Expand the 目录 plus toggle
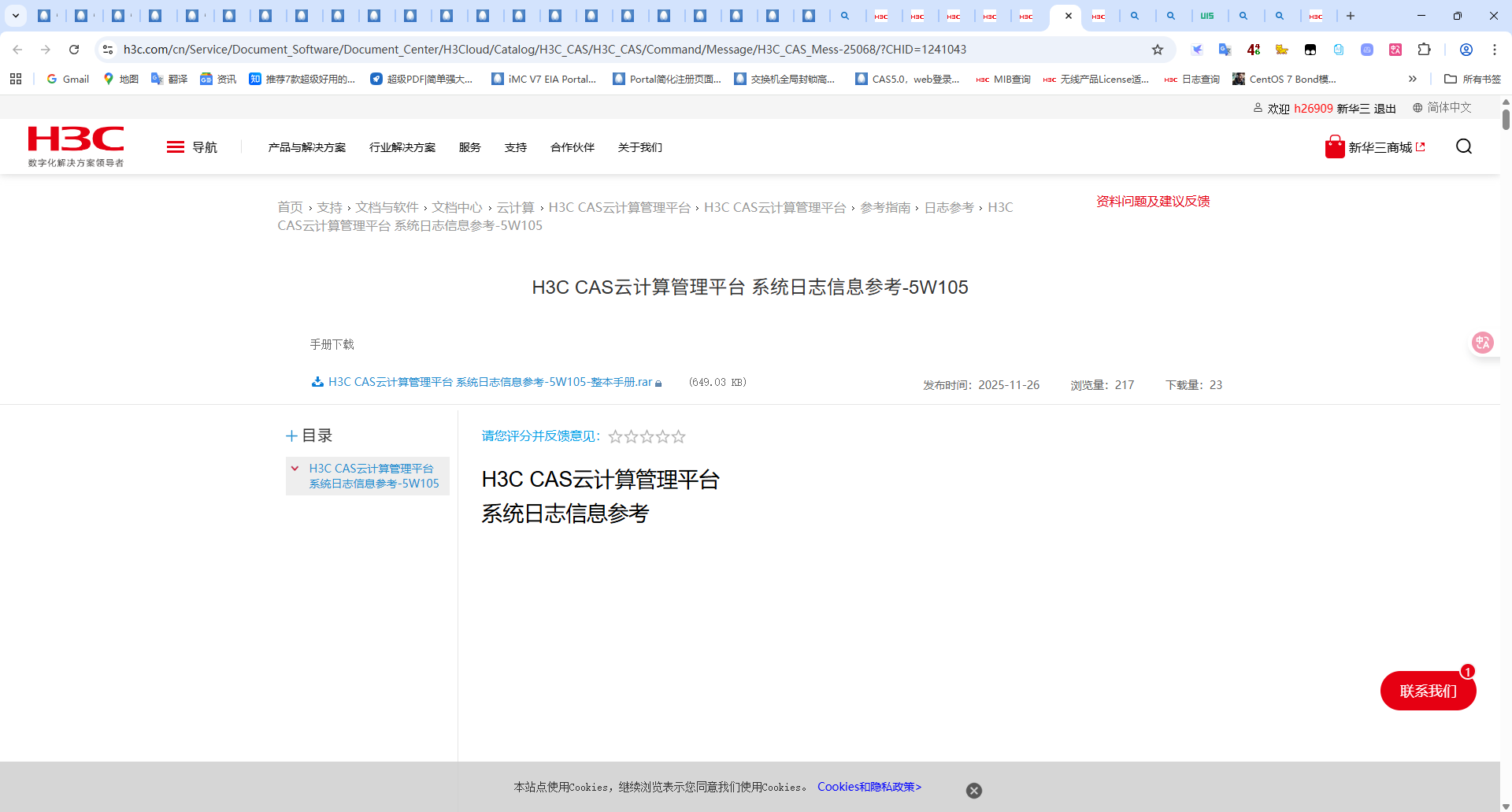Screen dimensions: 1512x812 coord(291,436)
